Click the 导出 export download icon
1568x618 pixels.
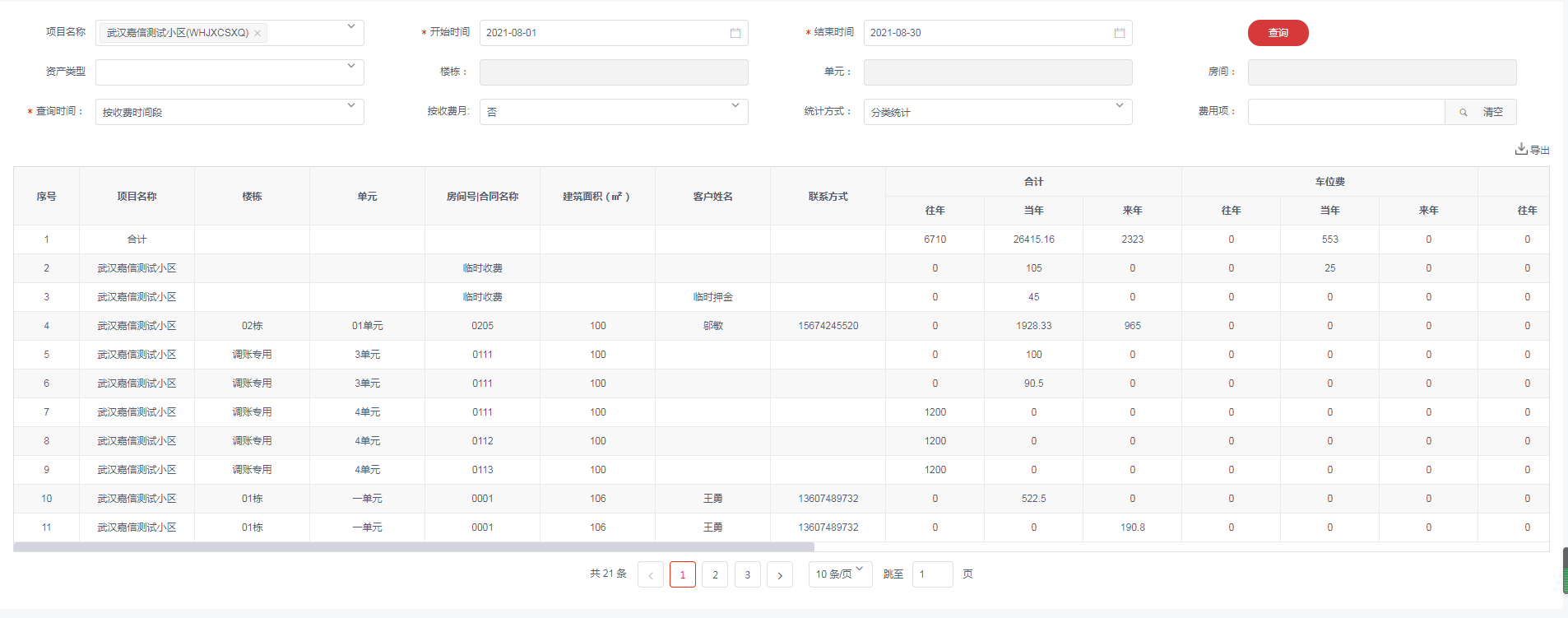1521,149
